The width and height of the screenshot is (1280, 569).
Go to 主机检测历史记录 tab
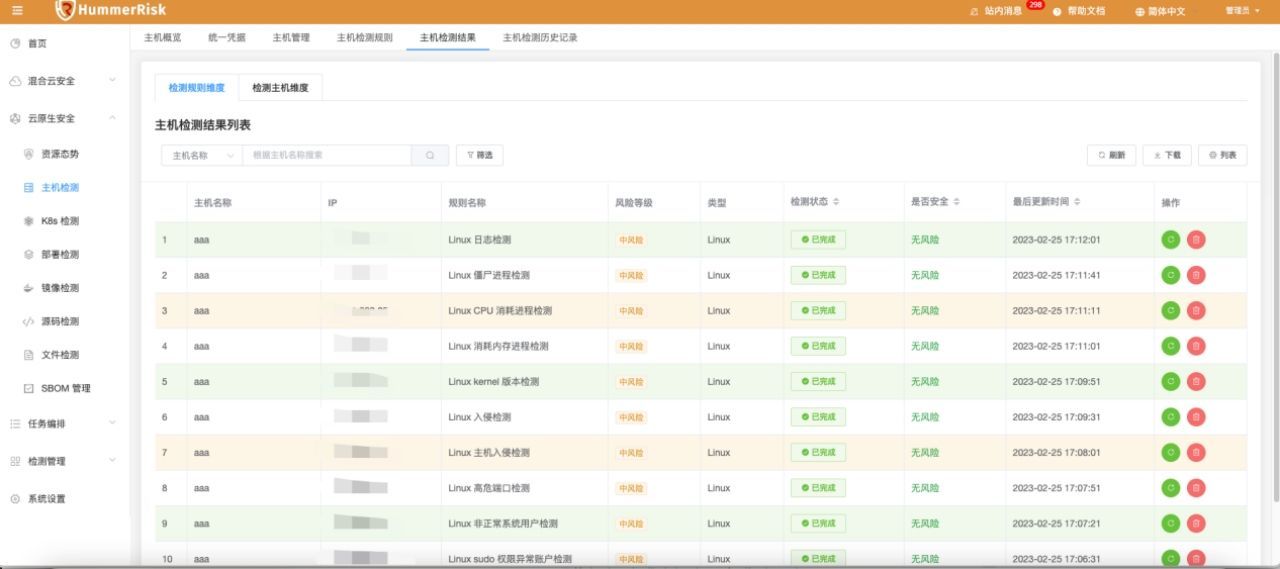click(539, 37)
